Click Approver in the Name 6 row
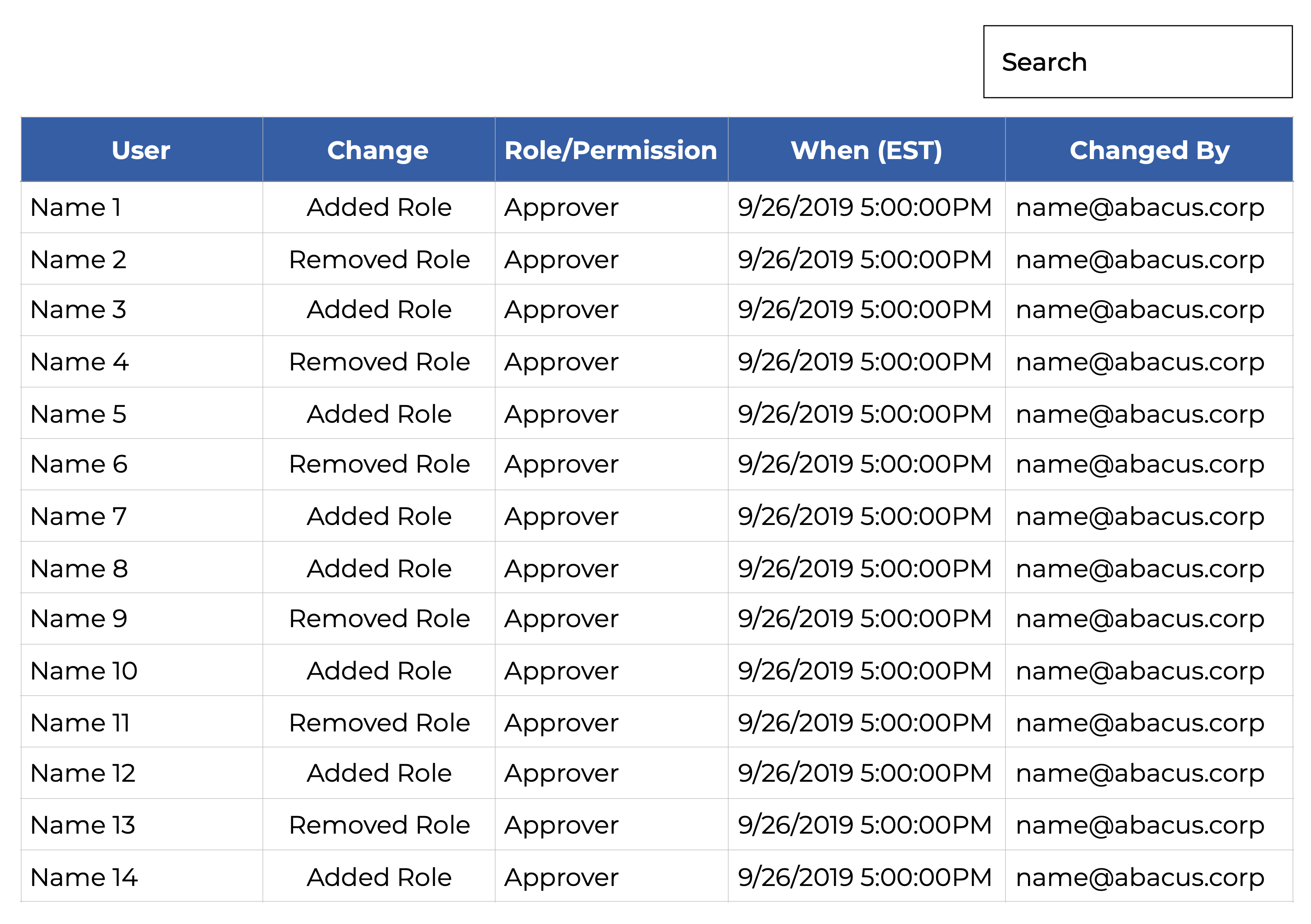The height and width of the screenshot is (924, 1311). click(x=561, y=464)
